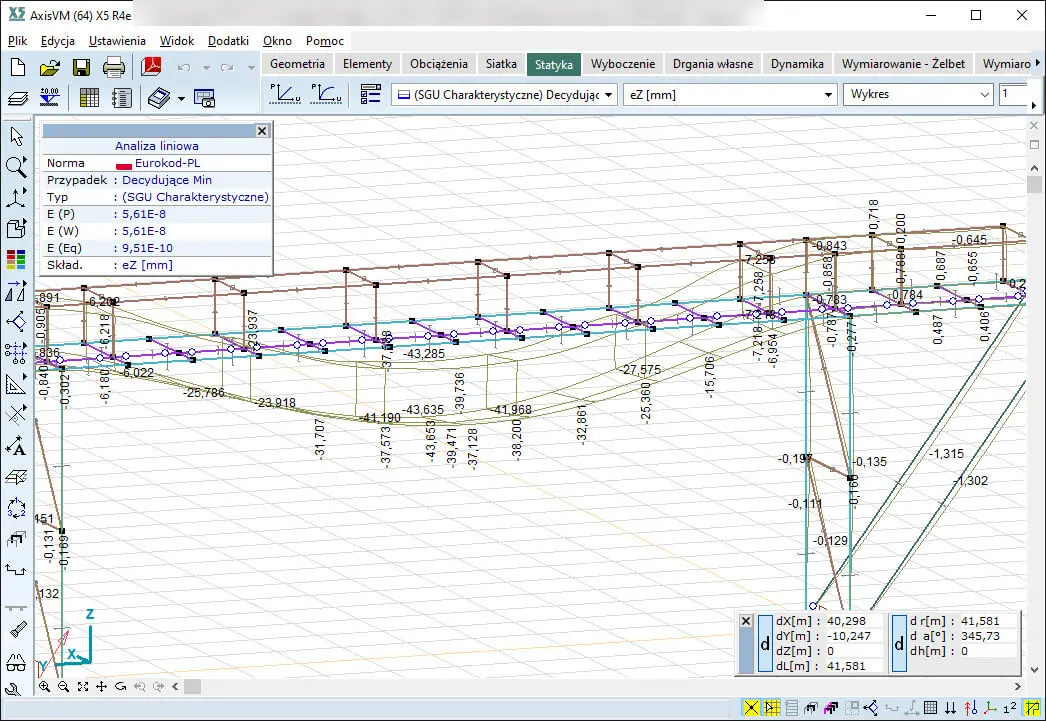Viewport: 1046px width, 721px height.
Task: Click the Print icon in the top toolbar
Action: 114,67
